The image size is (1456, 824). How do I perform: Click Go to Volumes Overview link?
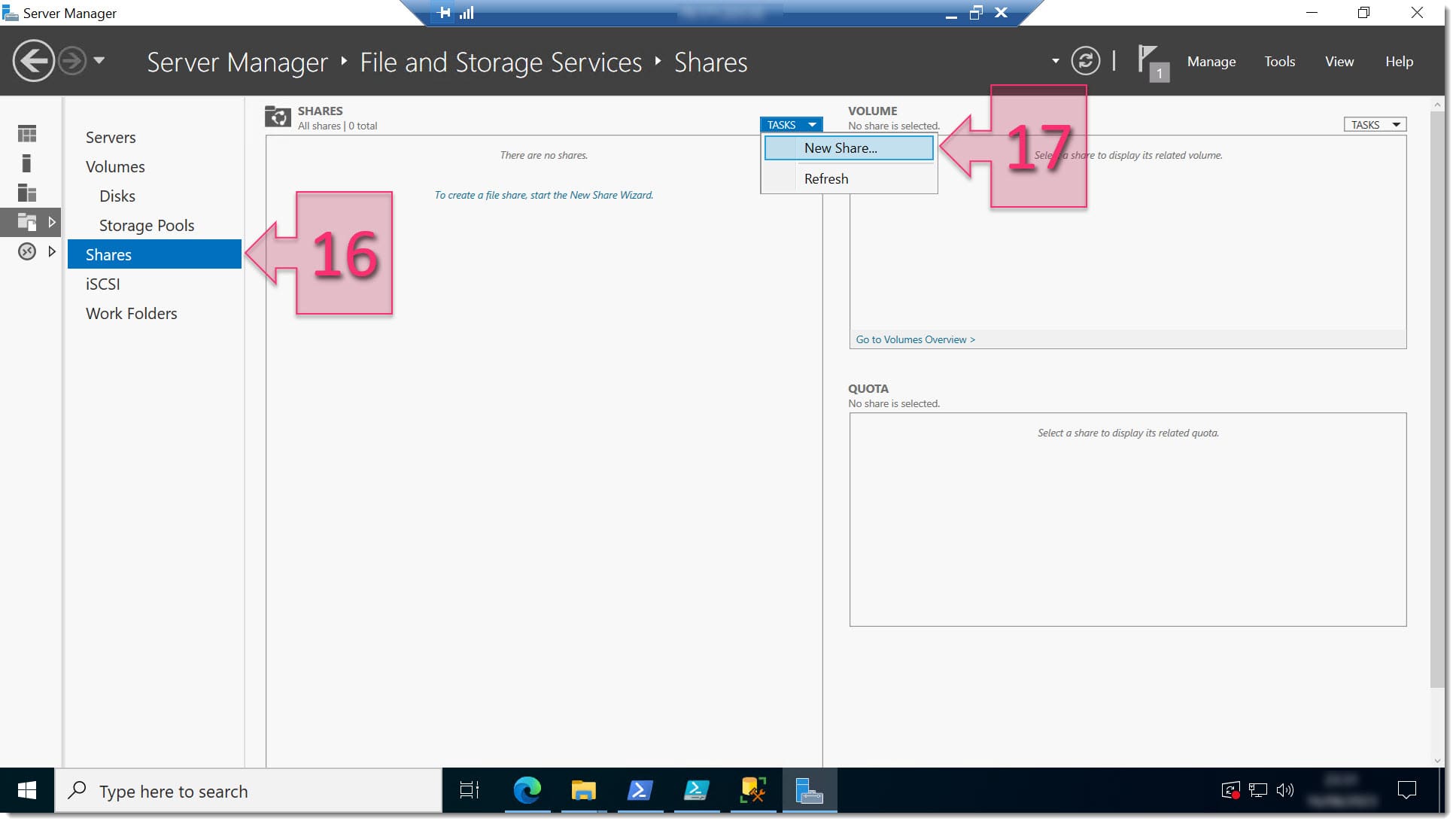914,339
